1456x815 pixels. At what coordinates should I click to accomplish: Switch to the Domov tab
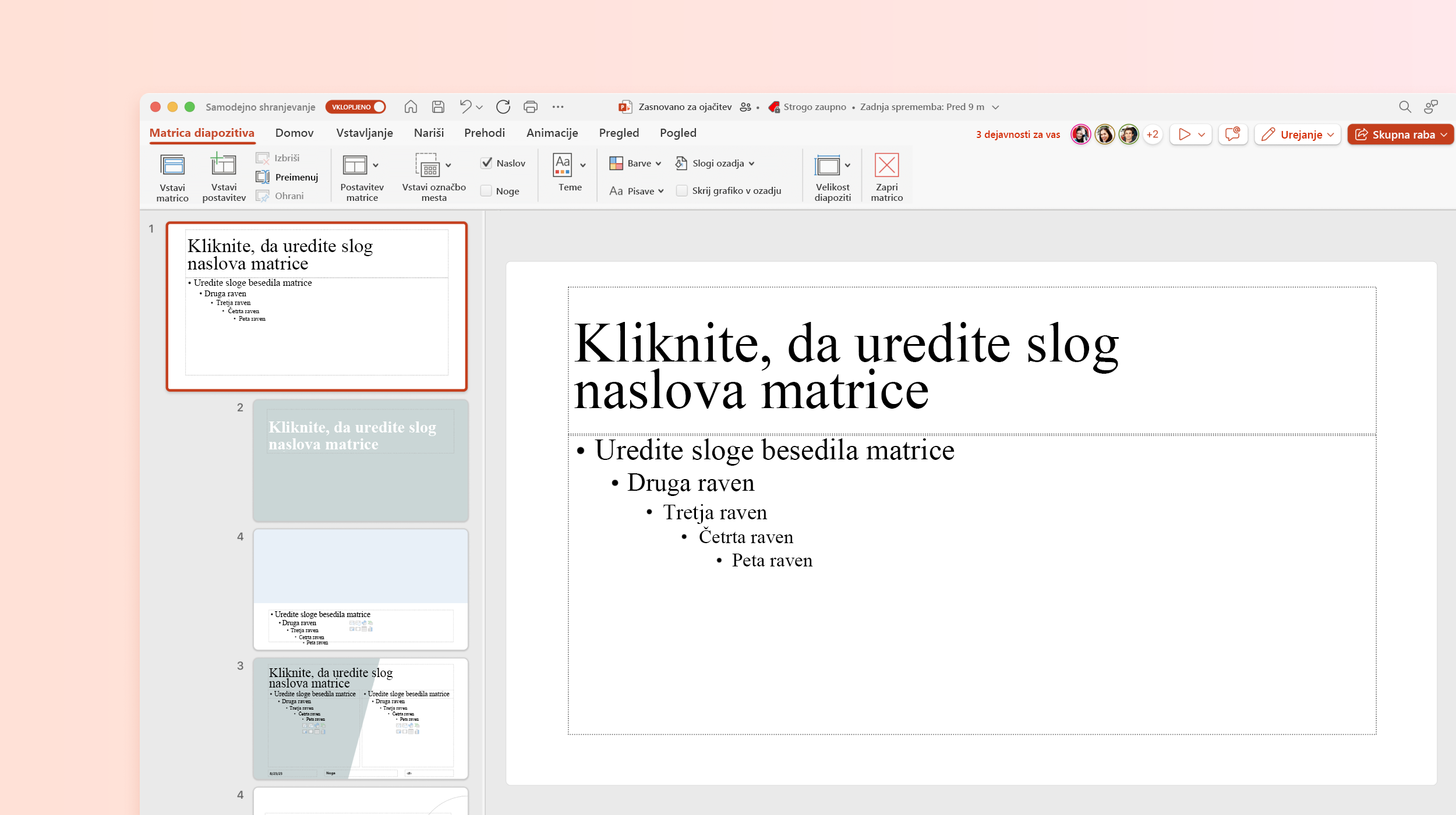point(294,133)
